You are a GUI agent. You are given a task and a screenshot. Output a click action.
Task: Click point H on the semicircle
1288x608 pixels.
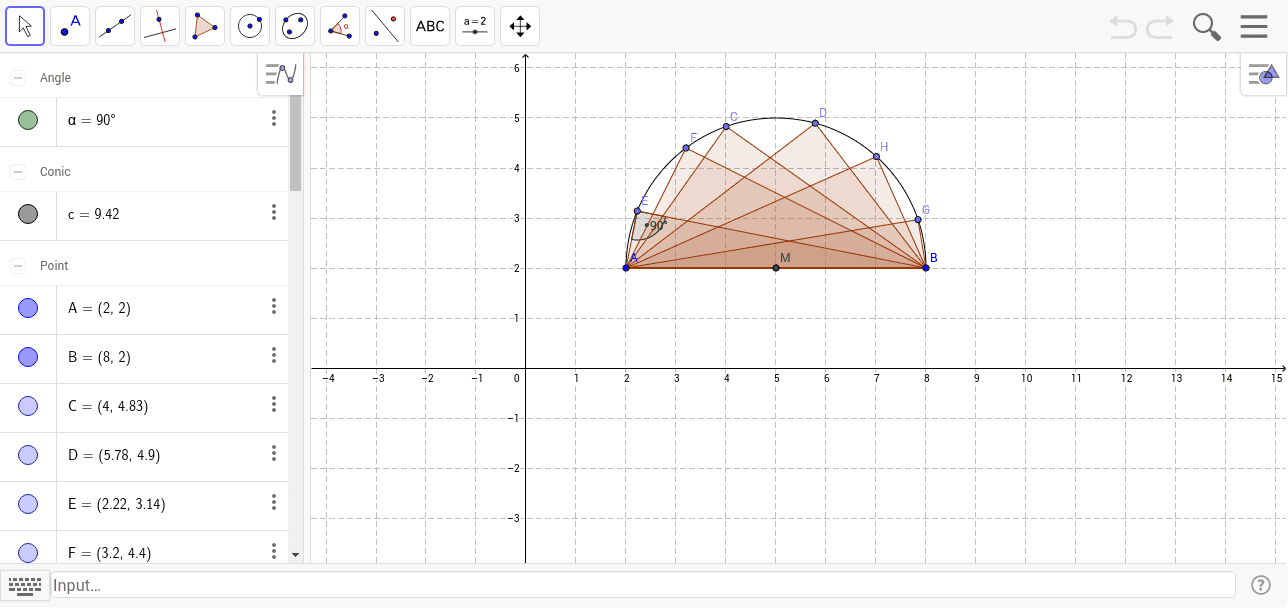[876, 156]
